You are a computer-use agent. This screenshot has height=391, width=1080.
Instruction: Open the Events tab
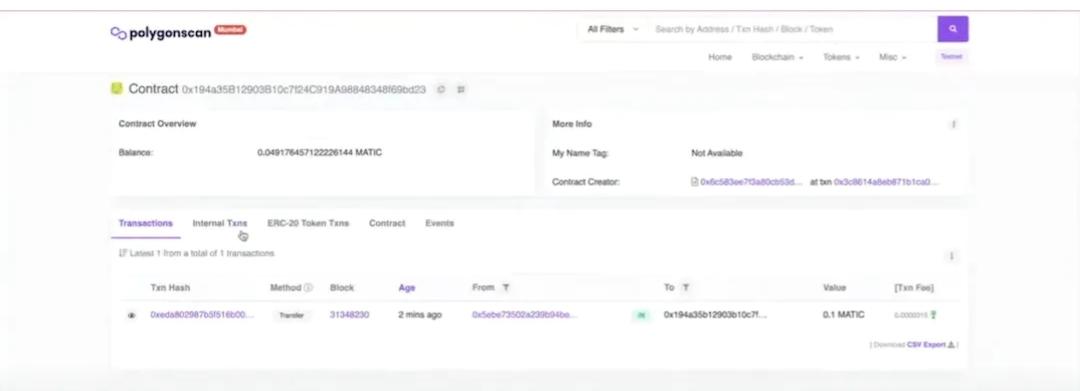(439, 223)
